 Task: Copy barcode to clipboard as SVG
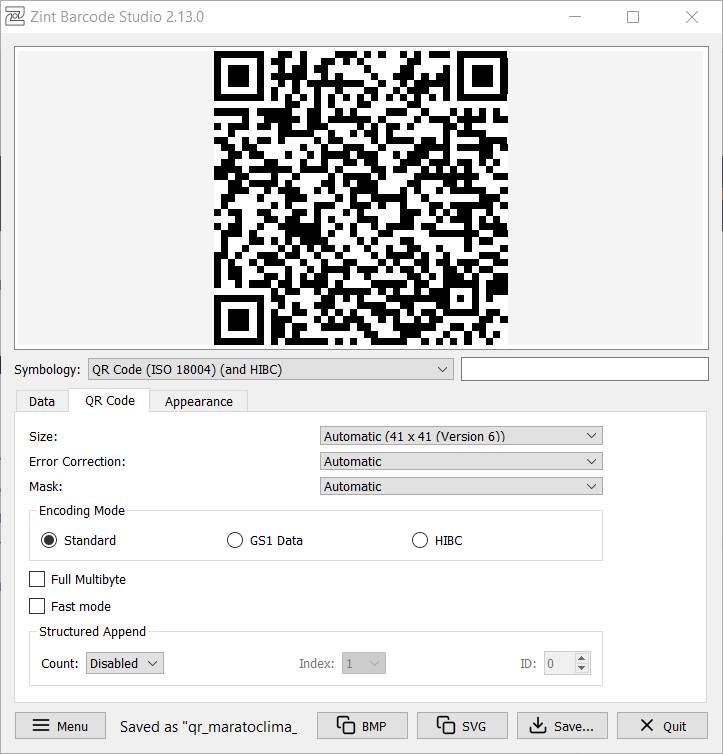tap(462, 726)
